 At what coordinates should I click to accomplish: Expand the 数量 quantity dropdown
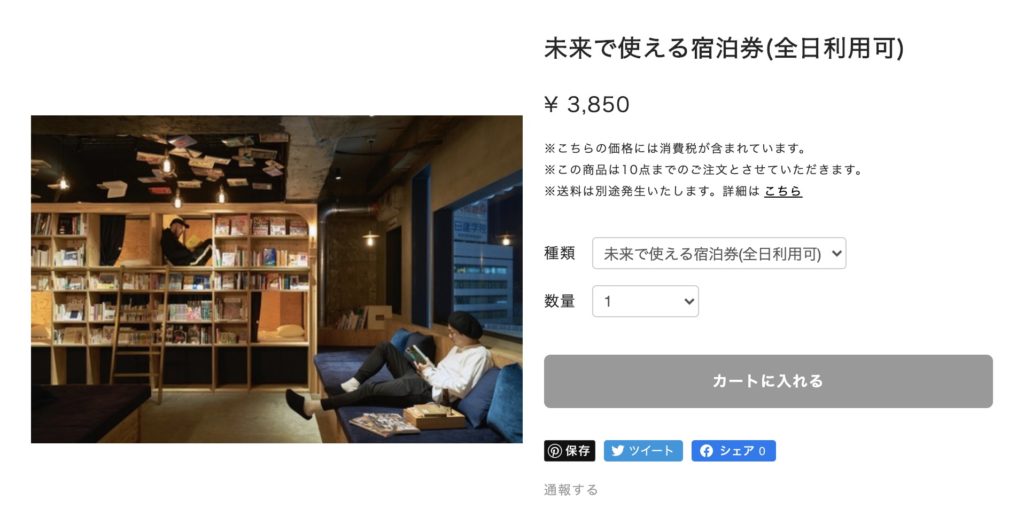tap(645, 302)
